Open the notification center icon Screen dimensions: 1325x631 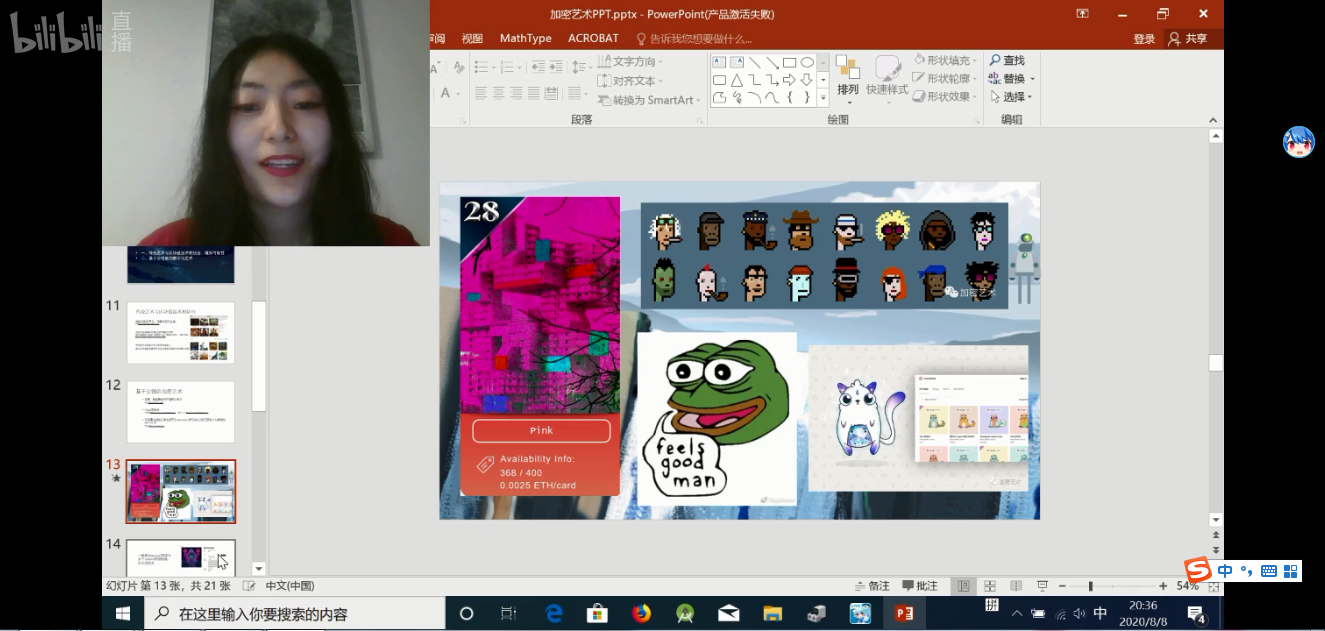1195,614
